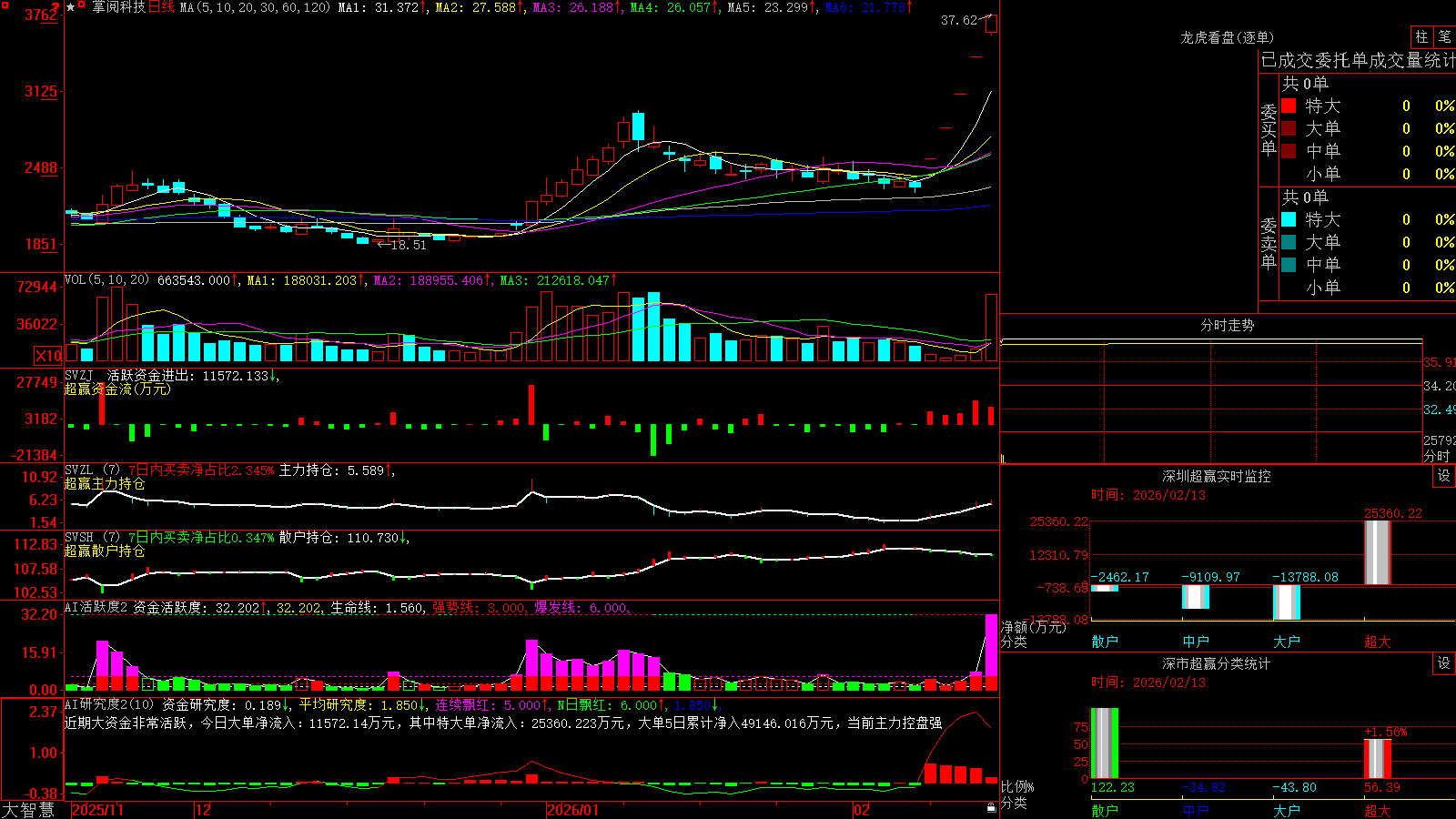The image size is (1456, 819).
Task: Click the 中户 bar showing -9109.97
Action: point(1196,597)
